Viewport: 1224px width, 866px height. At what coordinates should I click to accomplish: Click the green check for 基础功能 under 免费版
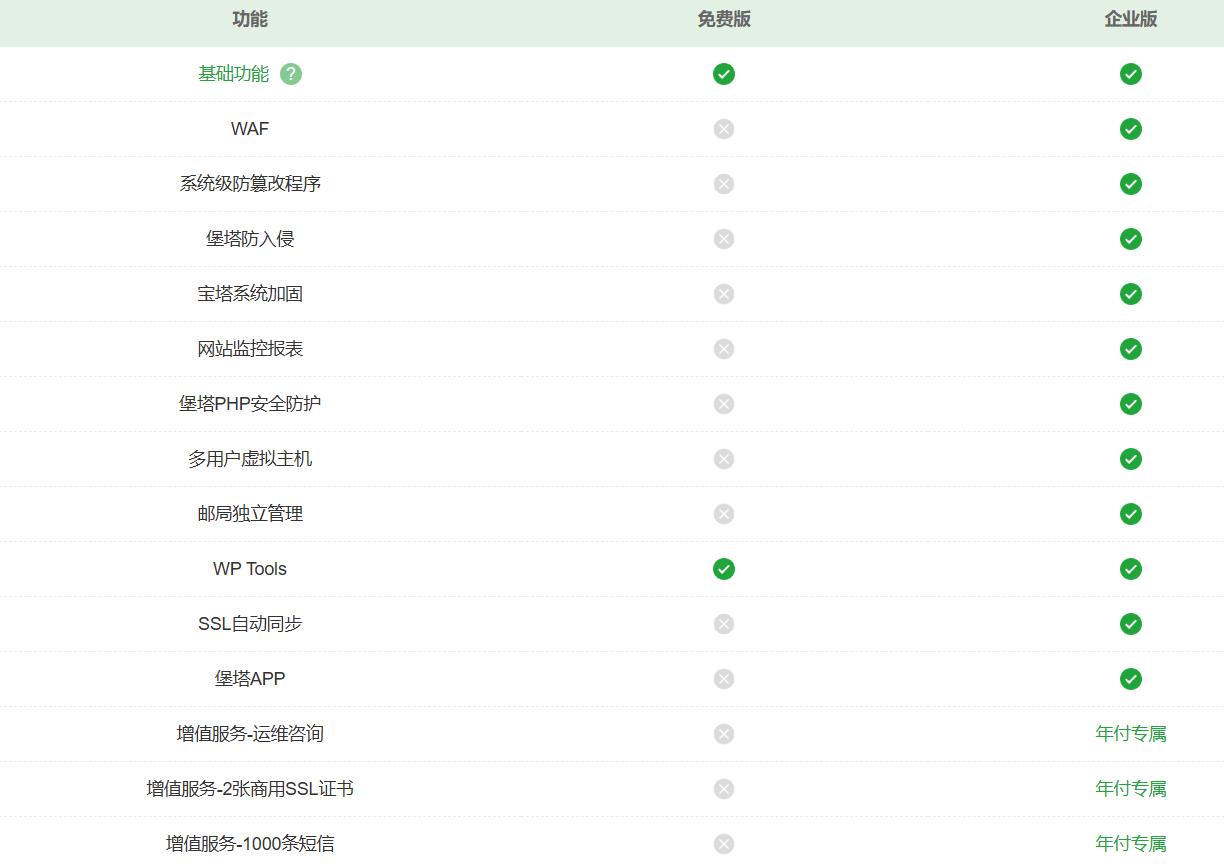coord(724,74)
